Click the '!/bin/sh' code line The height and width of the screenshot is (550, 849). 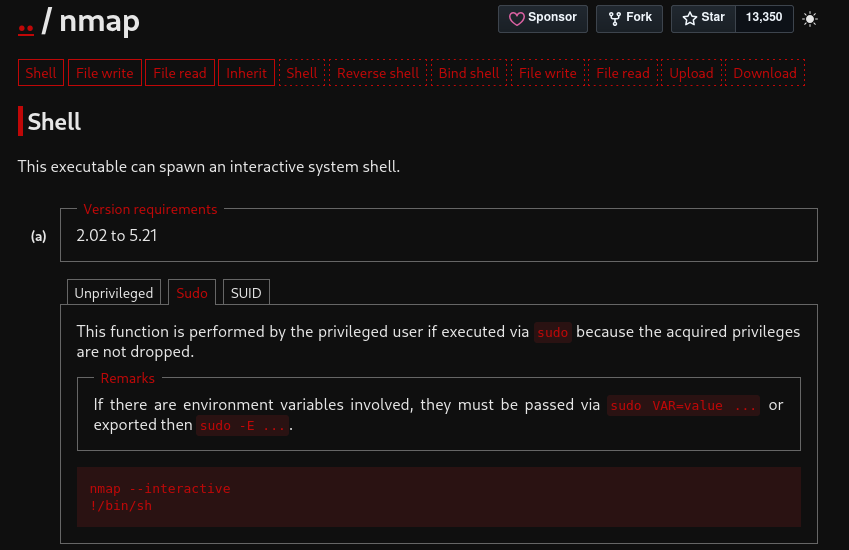121,506
